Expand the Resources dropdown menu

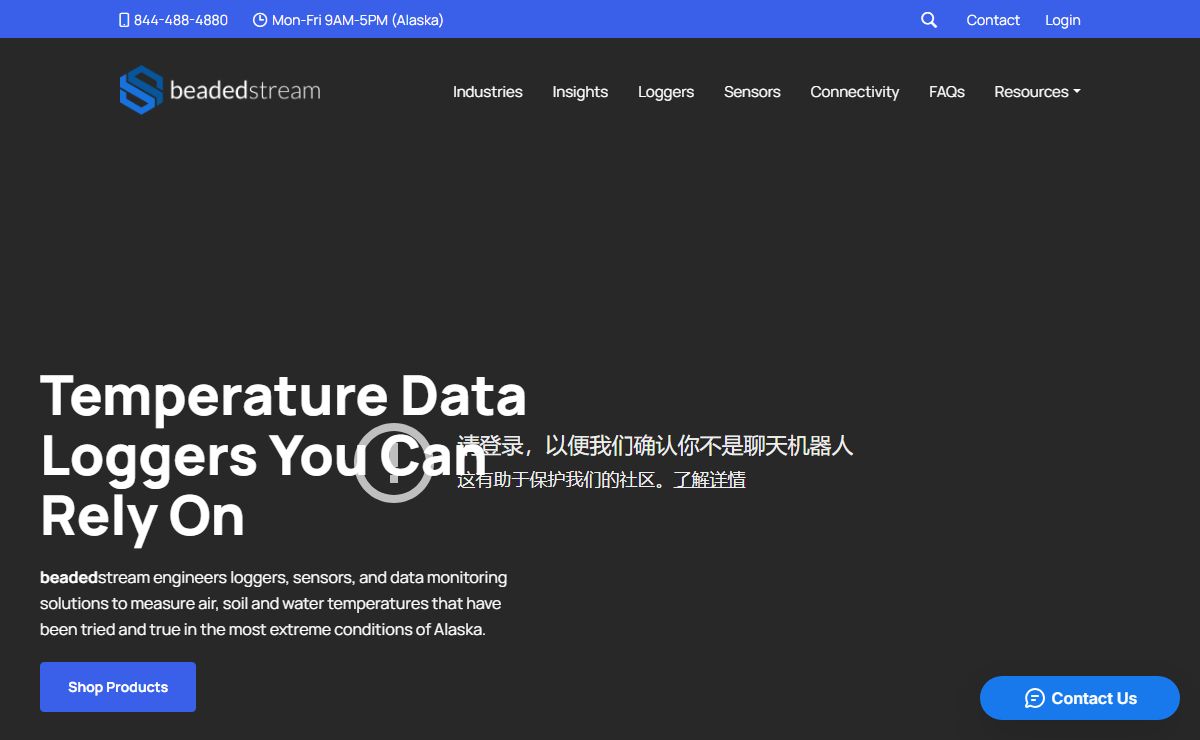1037,91
